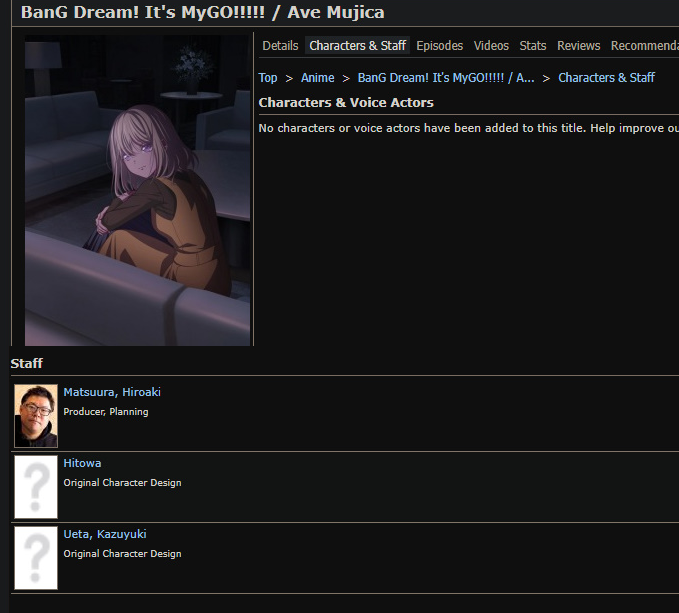Click Matsuura Hiroaki's photo thumbnail

click(36, 416)
